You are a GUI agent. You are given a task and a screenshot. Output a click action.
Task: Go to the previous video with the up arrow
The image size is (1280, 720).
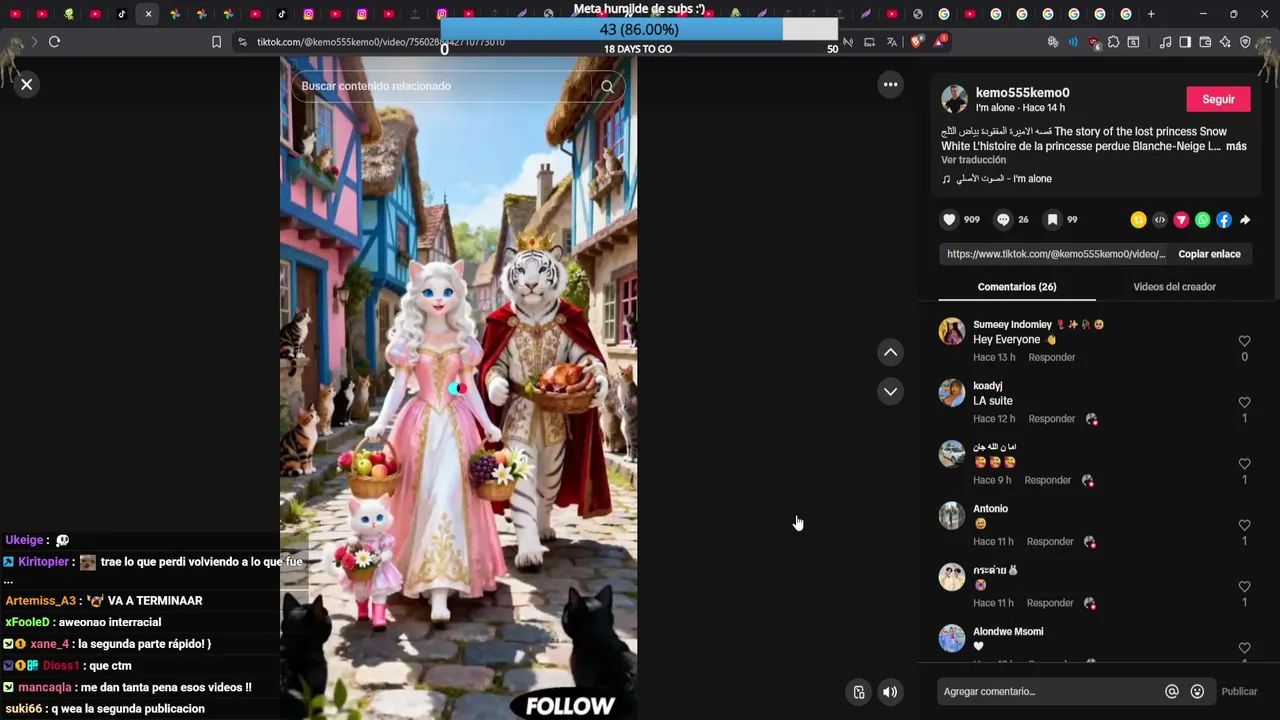point(890,352)
